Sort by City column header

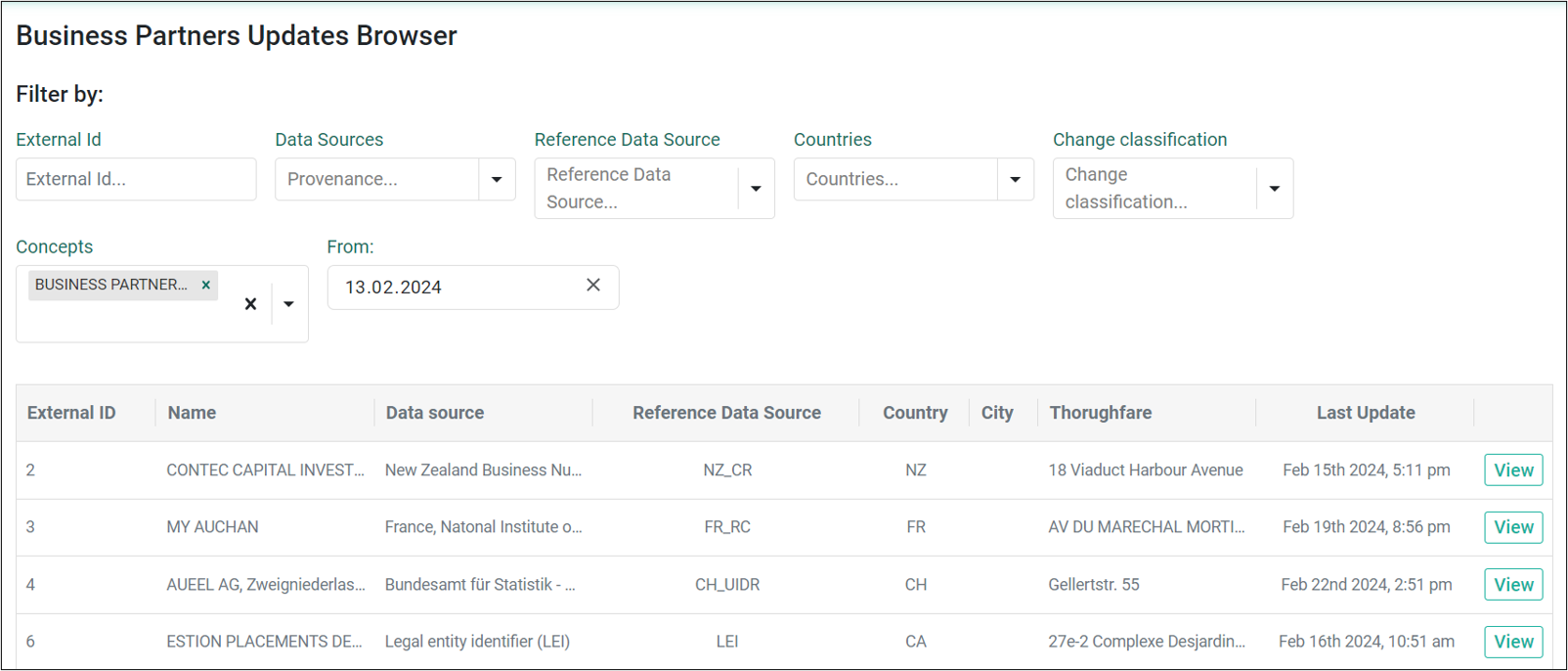pyautogui.click(x=997, y=413)
